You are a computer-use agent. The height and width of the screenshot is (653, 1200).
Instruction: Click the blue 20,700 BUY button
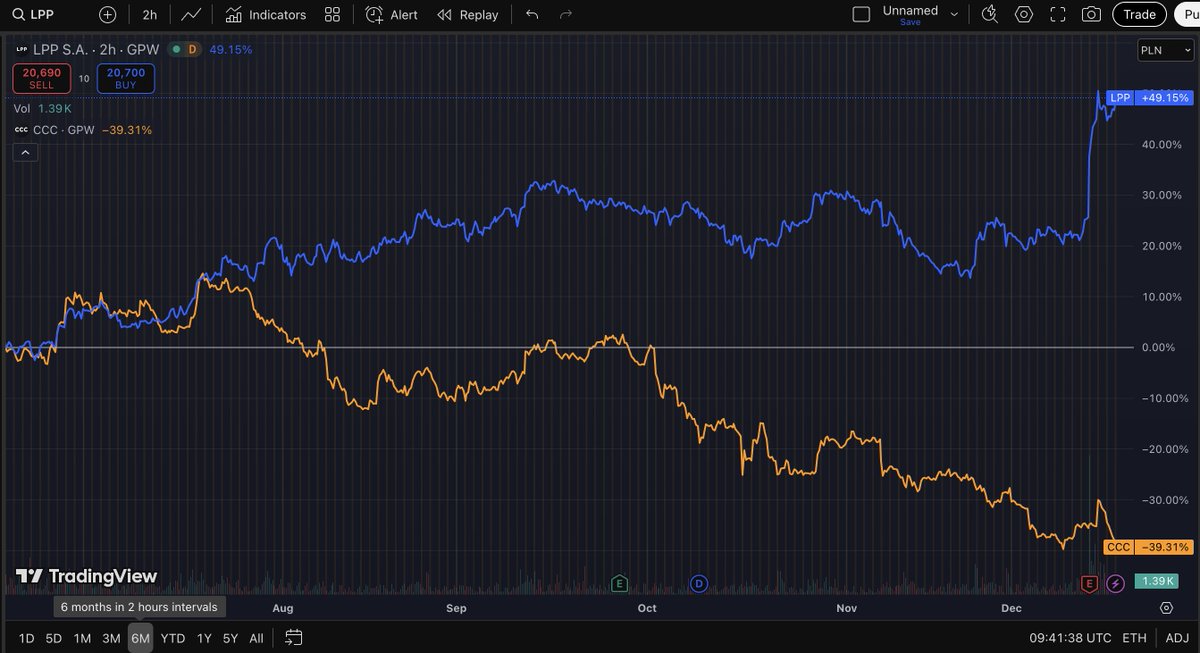[126, 78]
